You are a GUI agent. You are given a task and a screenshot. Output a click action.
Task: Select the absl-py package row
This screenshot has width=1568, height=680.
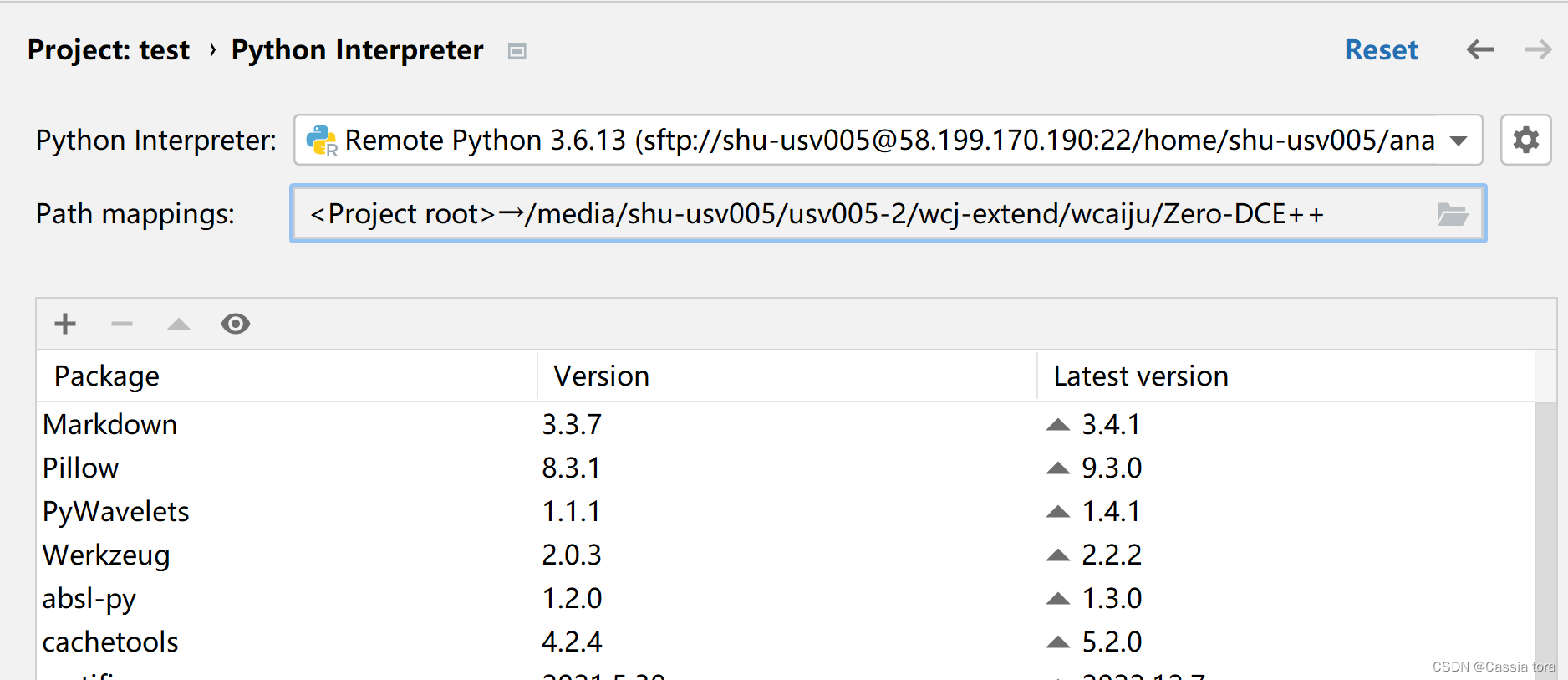pyautogui.click(x=786, y=598)
